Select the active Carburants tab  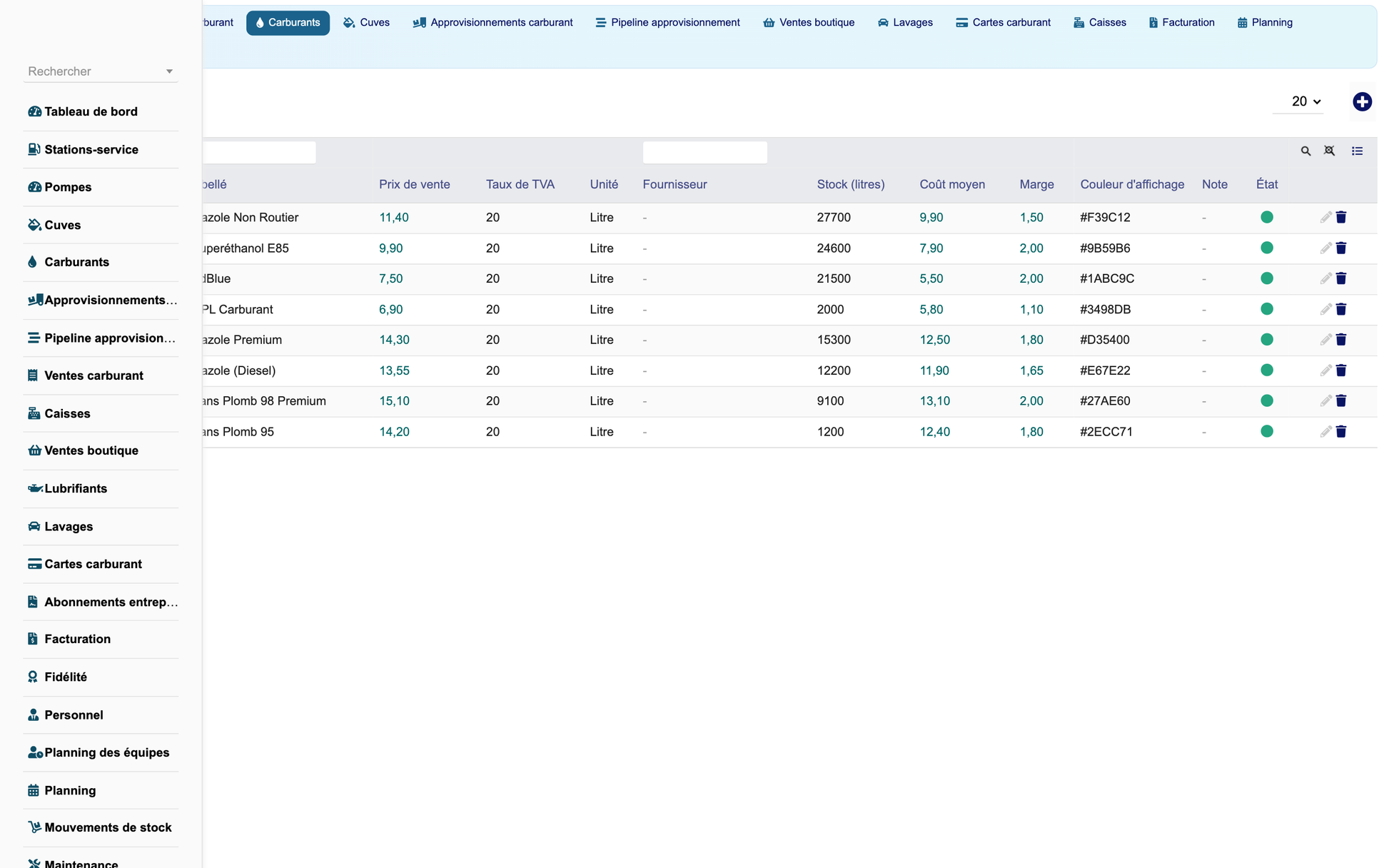tap(288, 23)
